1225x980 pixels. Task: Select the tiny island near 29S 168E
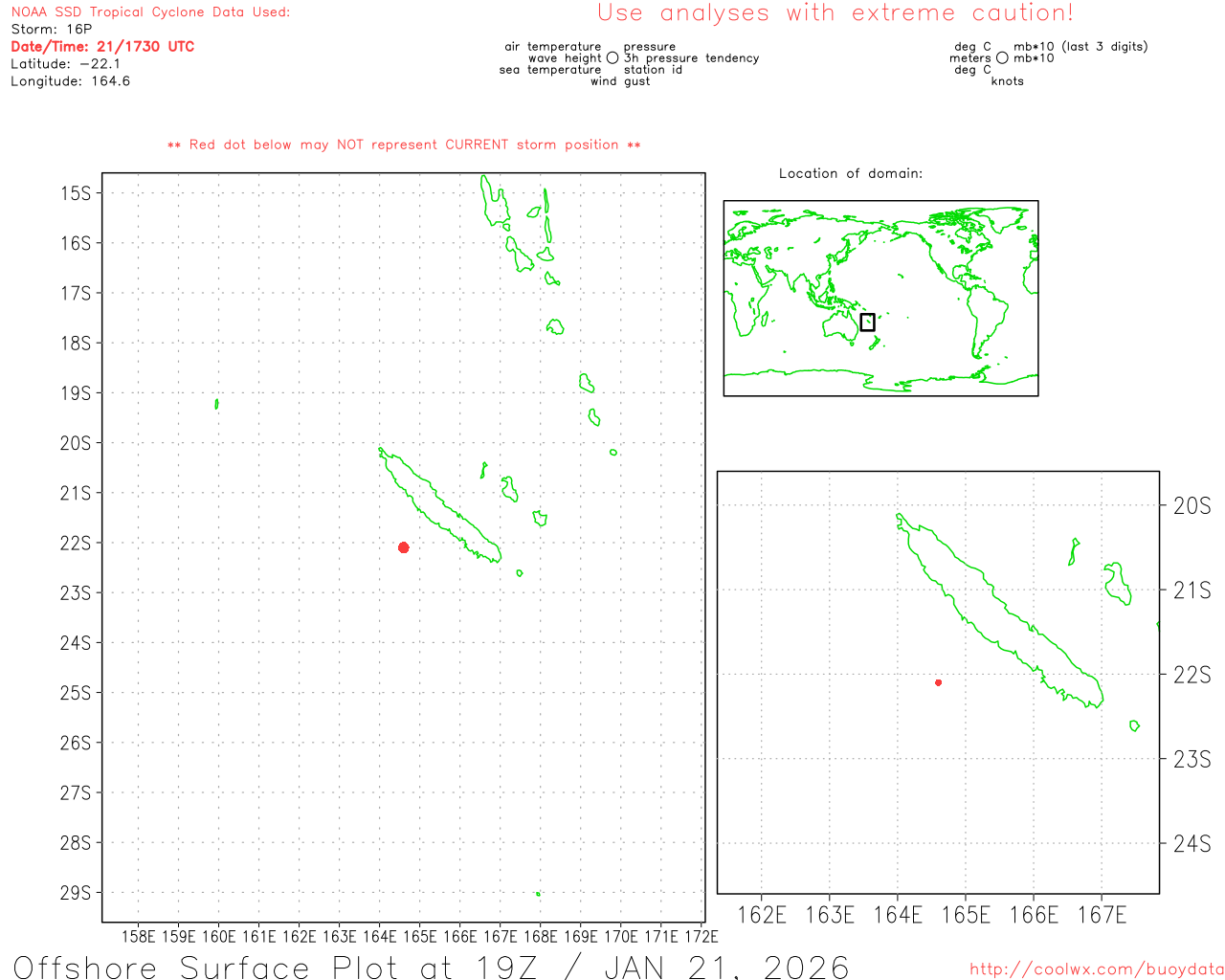tap(538, 894)
